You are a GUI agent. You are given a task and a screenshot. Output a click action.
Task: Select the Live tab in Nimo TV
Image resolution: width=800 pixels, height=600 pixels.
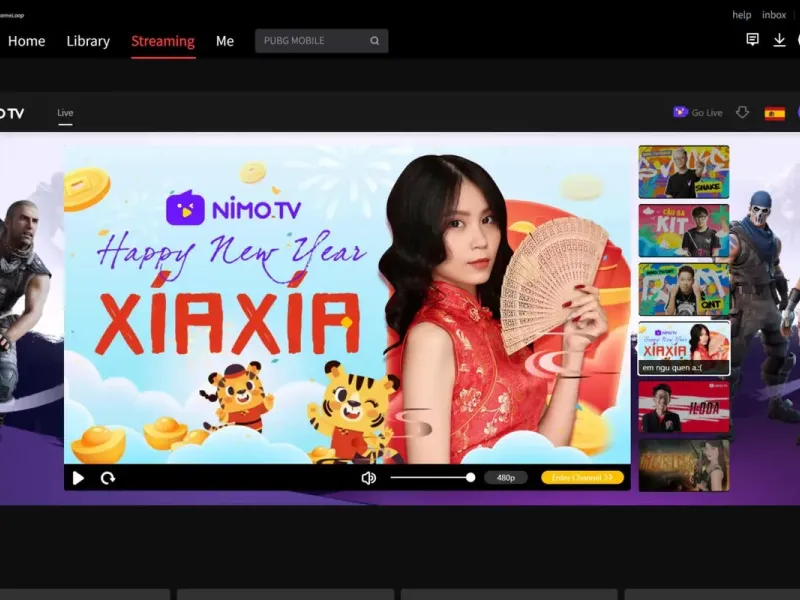[x=65, y=113]
